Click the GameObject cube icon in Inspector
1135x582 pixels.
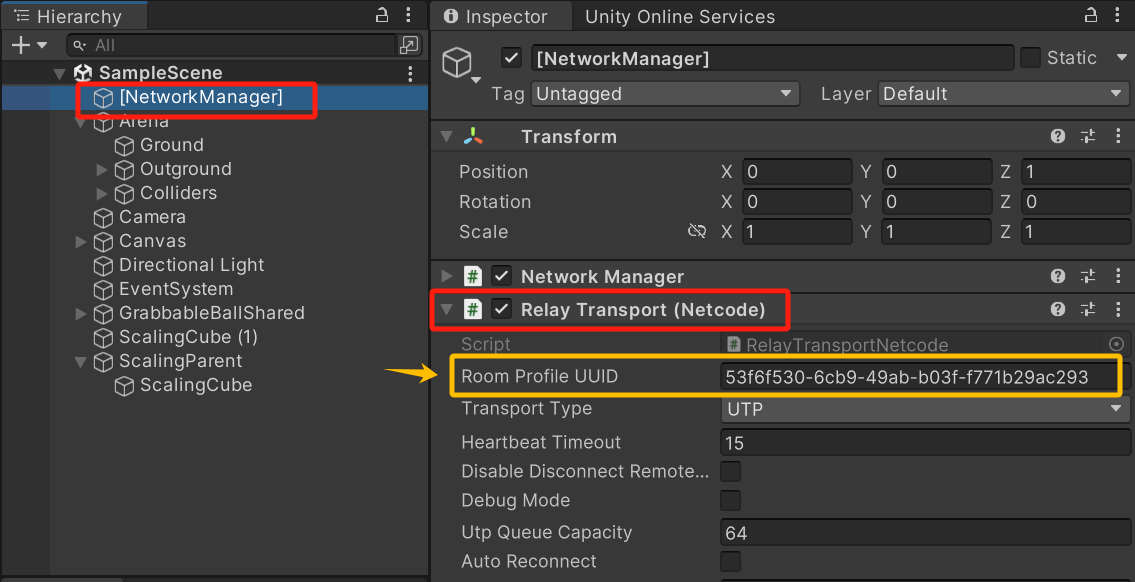click(x=457, y=63)
